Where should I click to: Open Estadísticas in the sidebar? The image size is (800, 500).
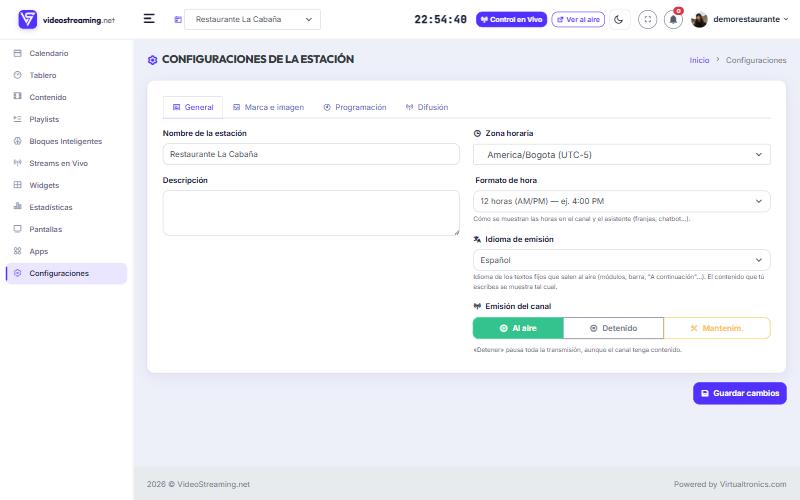[66, 207]
